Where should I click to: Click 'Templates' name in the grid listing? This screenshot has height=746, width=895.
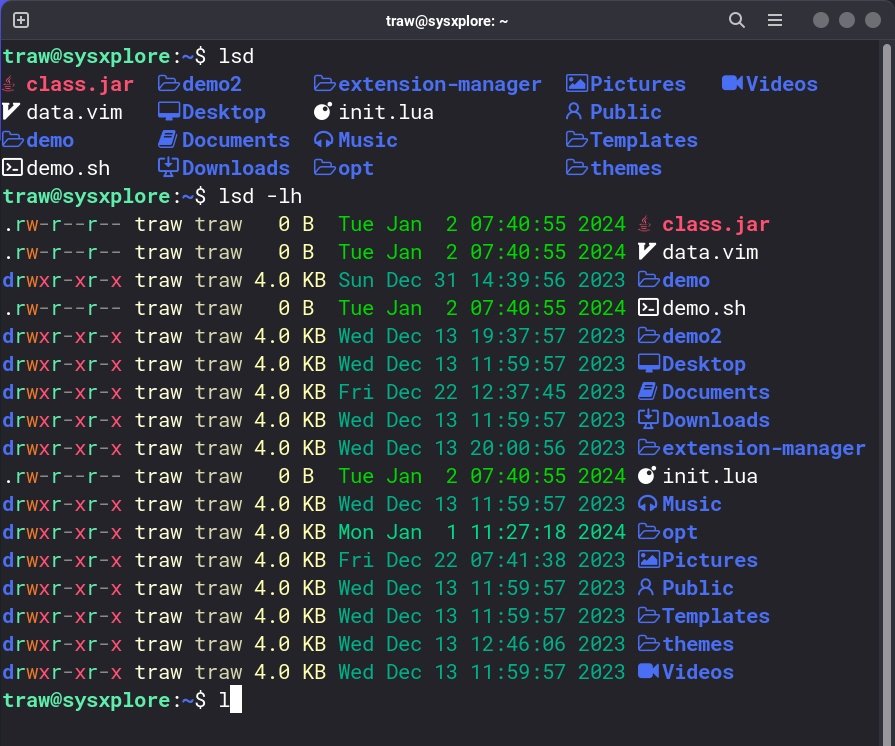pos(643,140)
